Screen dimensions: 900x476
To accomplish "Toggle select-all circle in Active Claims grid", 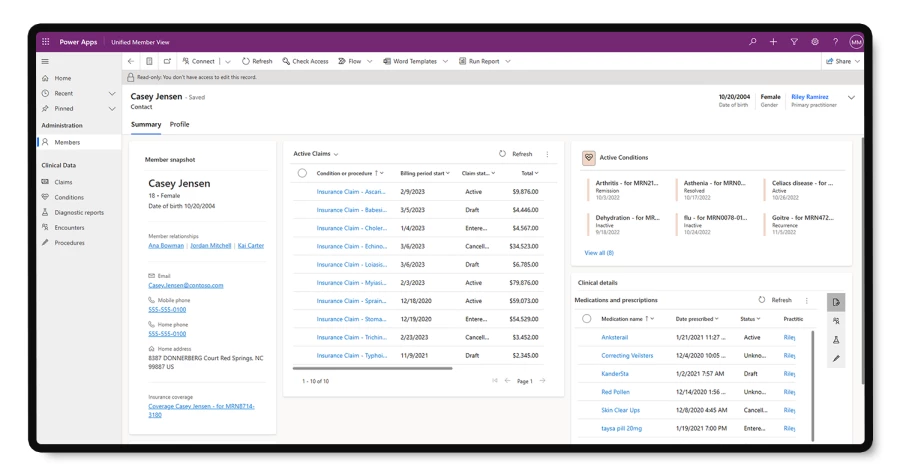I will 302,173.
